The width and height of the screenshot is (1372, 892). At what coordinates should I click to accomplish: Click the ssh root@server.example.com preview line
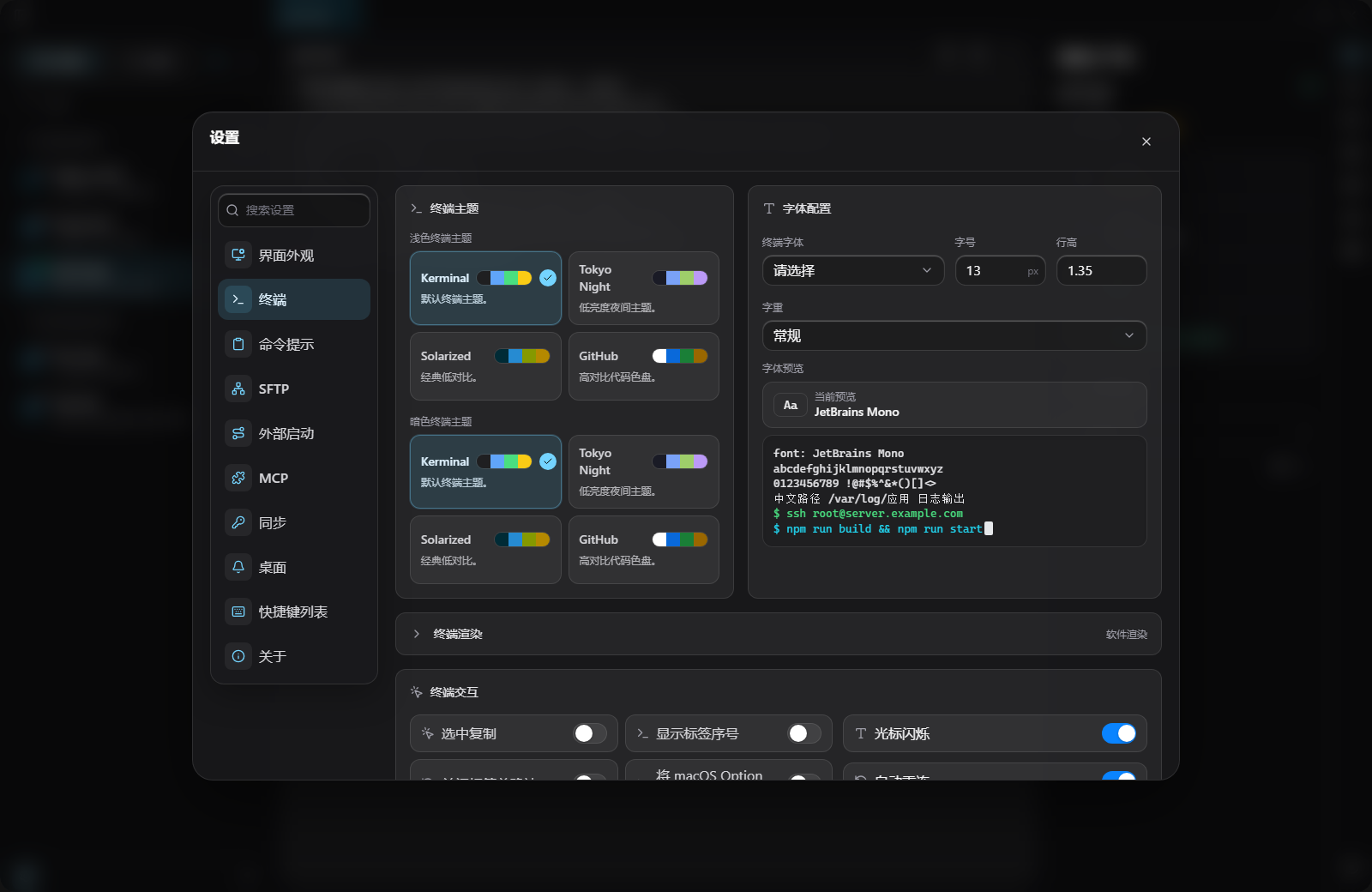click(x=868, y=514)
